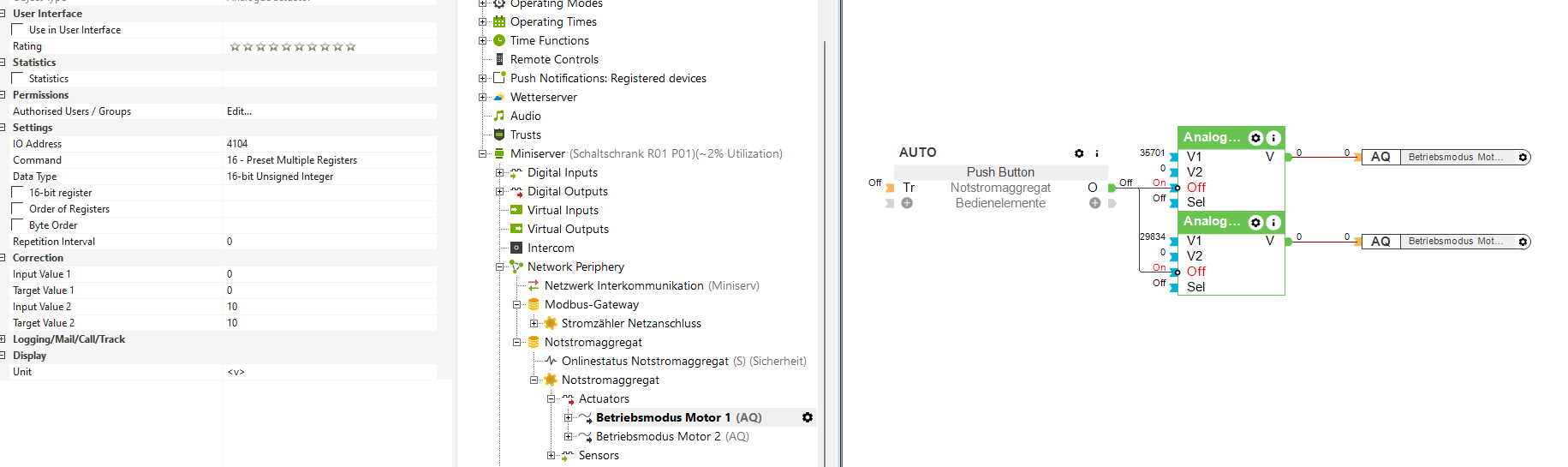
Task: Open the gear on bottom Analog block
Action: pyautogui.click(x=1256, y=222)
